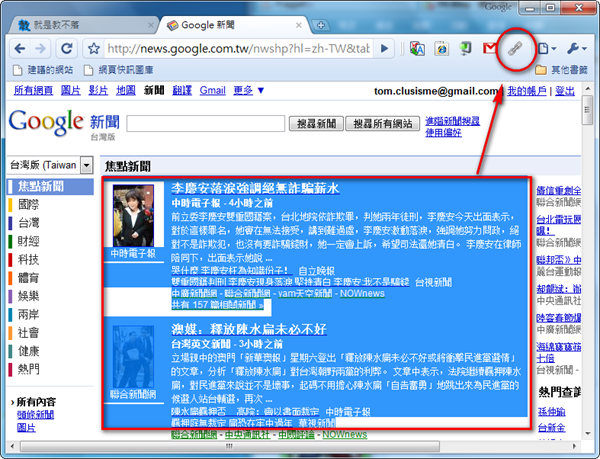
Task: Select 體育 category in the sidebar
Action: click(x=28, y=278)
